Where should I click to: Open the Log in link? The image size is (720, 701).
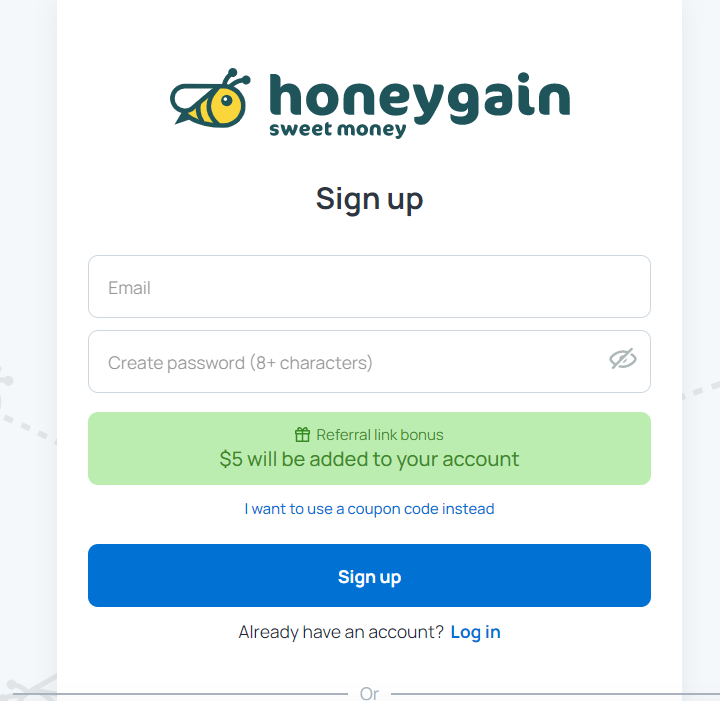click(x=475, y=632)
